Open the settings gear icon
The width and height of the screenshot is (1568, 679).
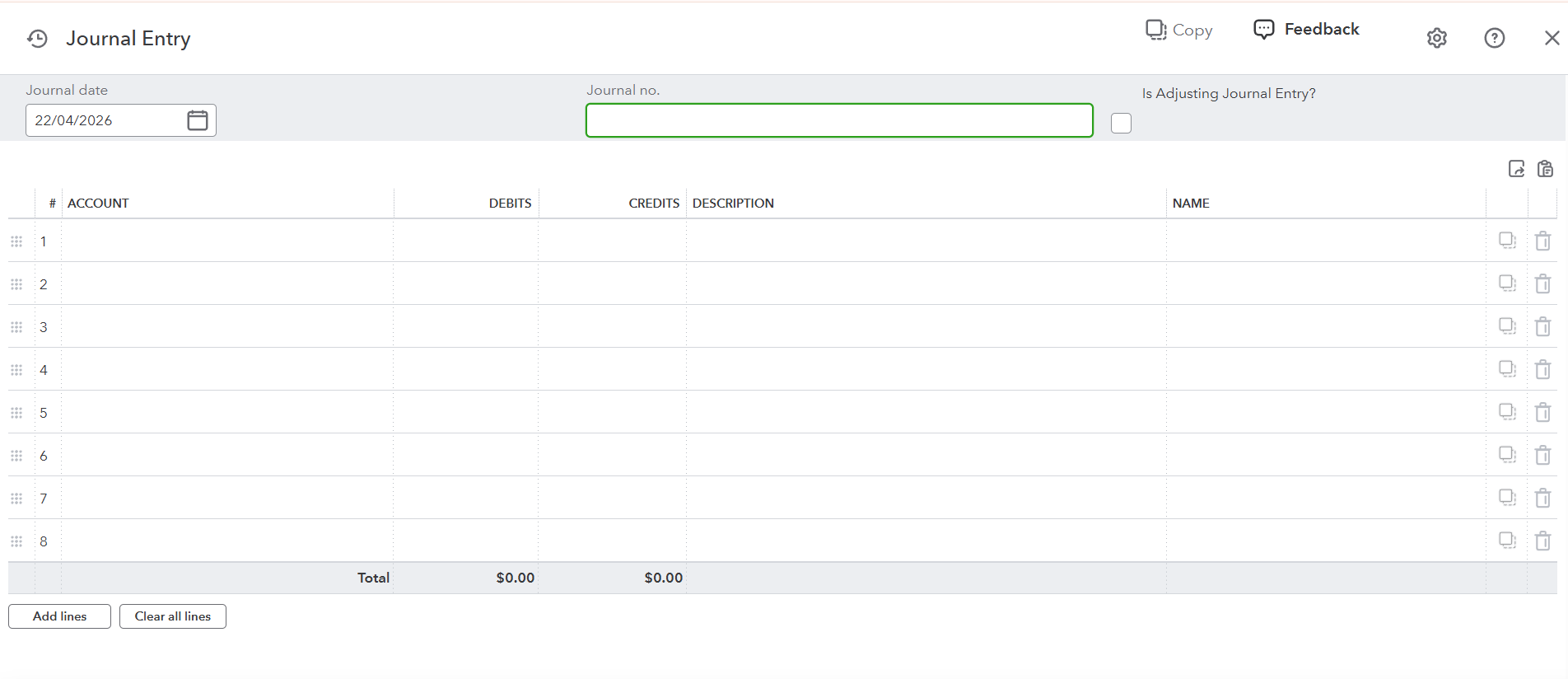[1436, 39]
